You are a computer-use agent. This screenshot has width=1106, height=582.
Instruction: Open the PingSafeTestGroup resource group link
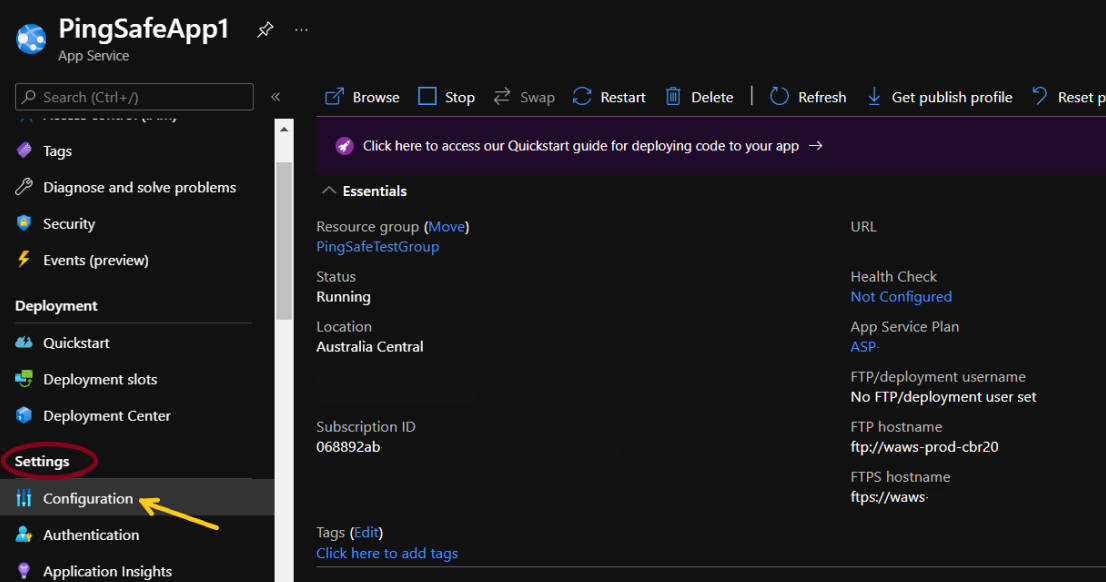[377, 247]
